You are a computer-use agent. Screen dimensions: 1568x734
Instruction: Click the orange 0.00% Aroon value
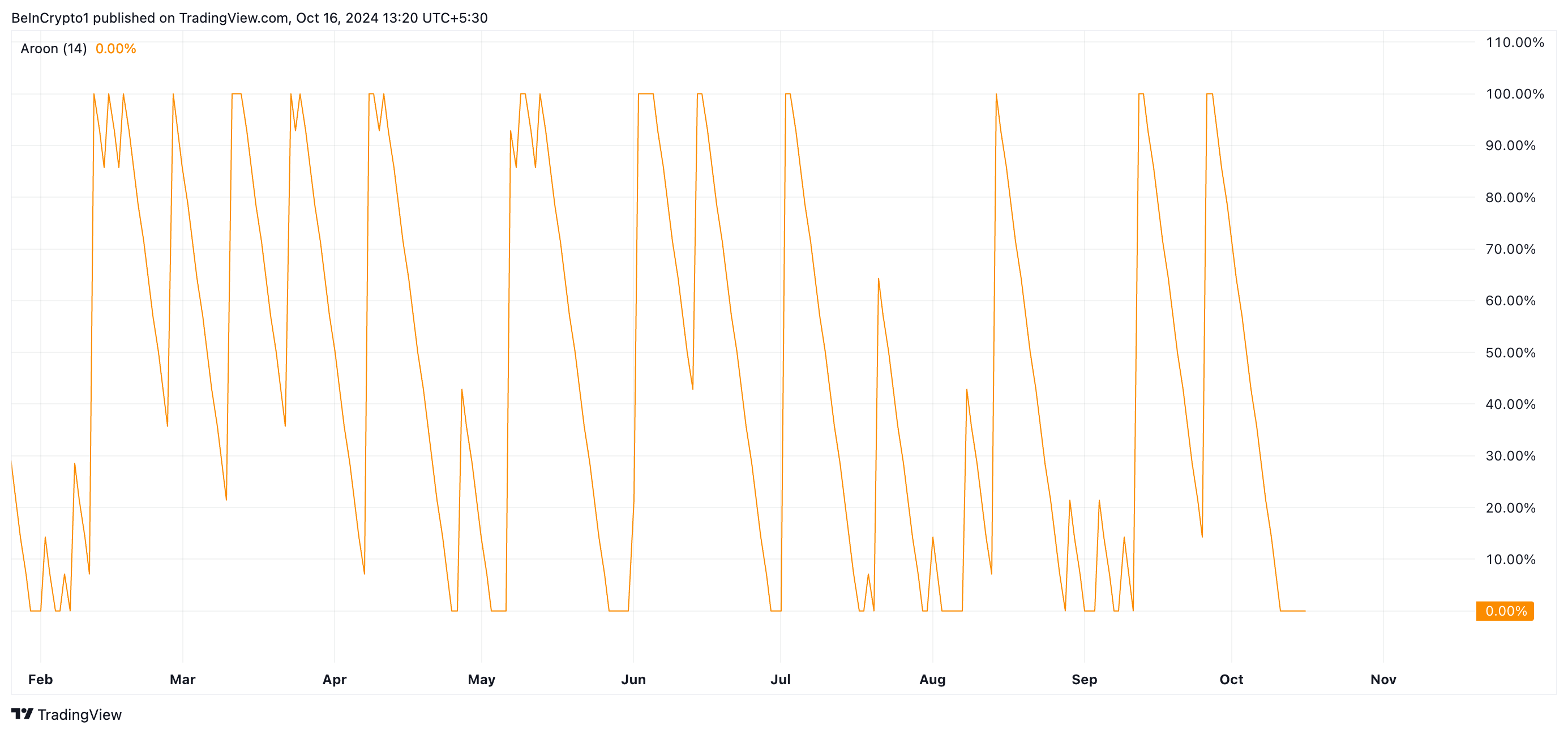(x=115, y=49)
